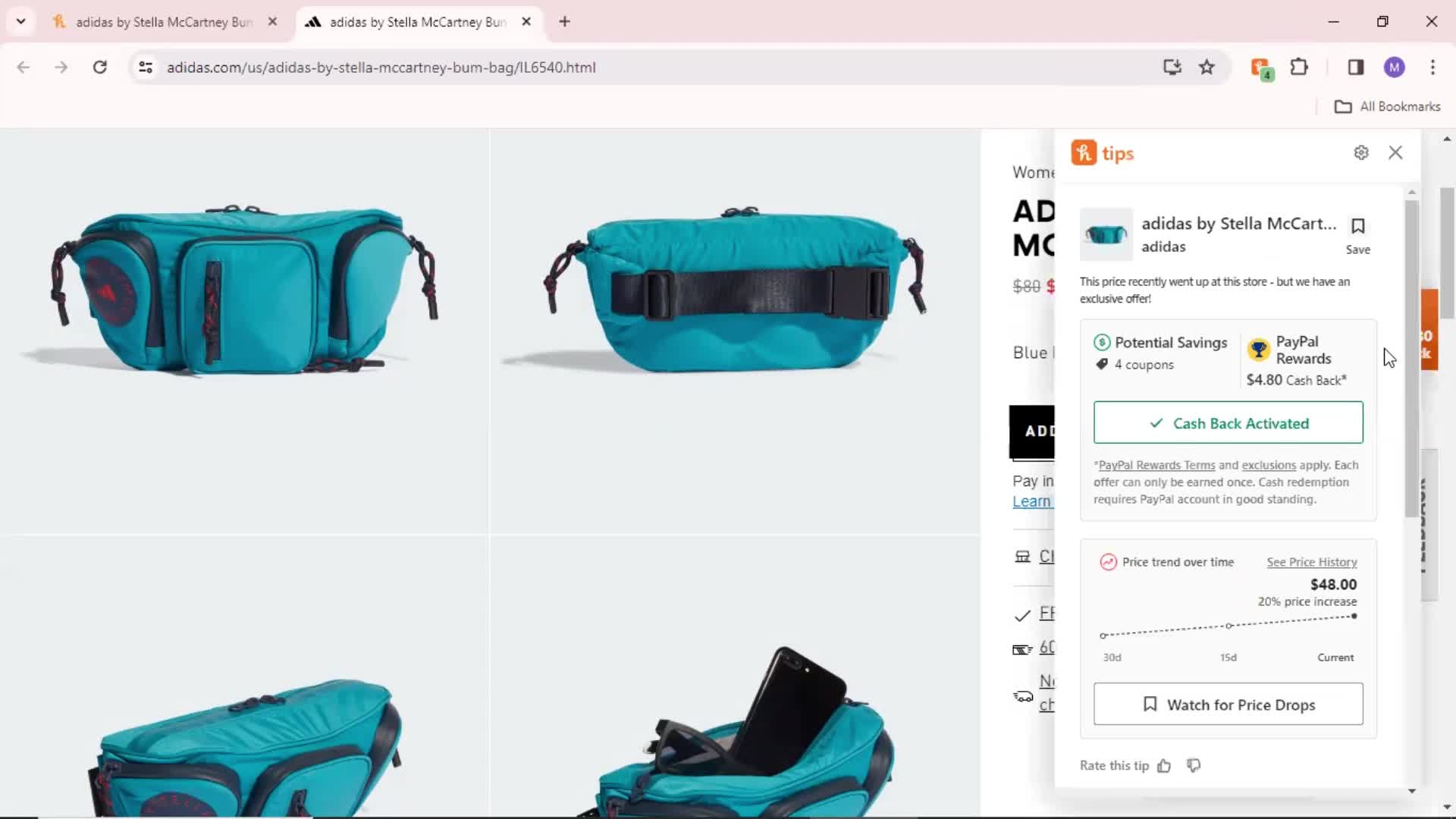This screenshot has width=1456, height=819.
Task: Click the black Add to bag button
Action: coord(1031,431)
